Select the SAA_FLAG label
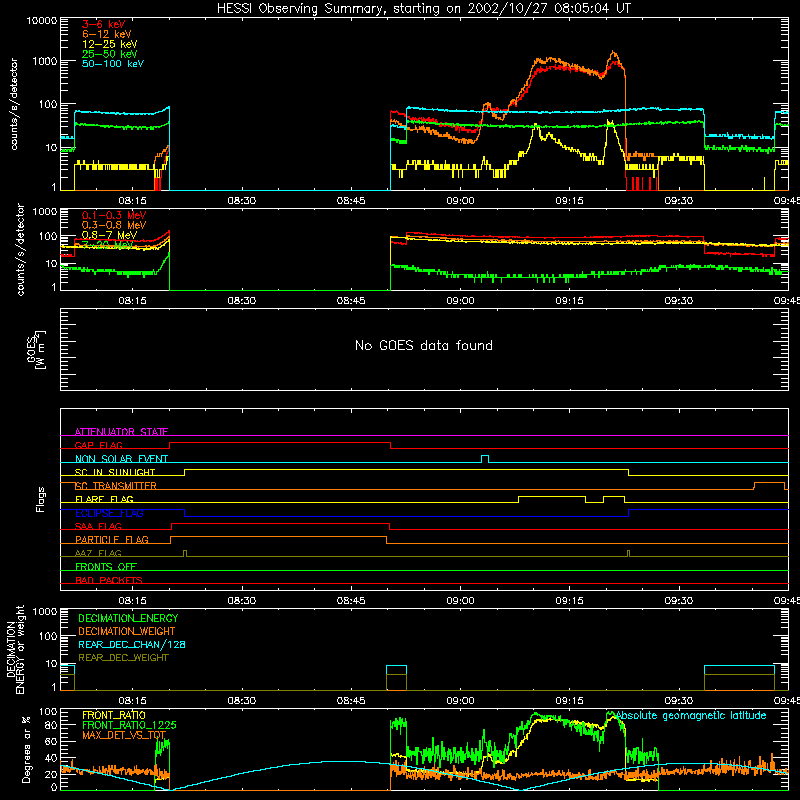This screenshot has width=800, height=800. 98,526
